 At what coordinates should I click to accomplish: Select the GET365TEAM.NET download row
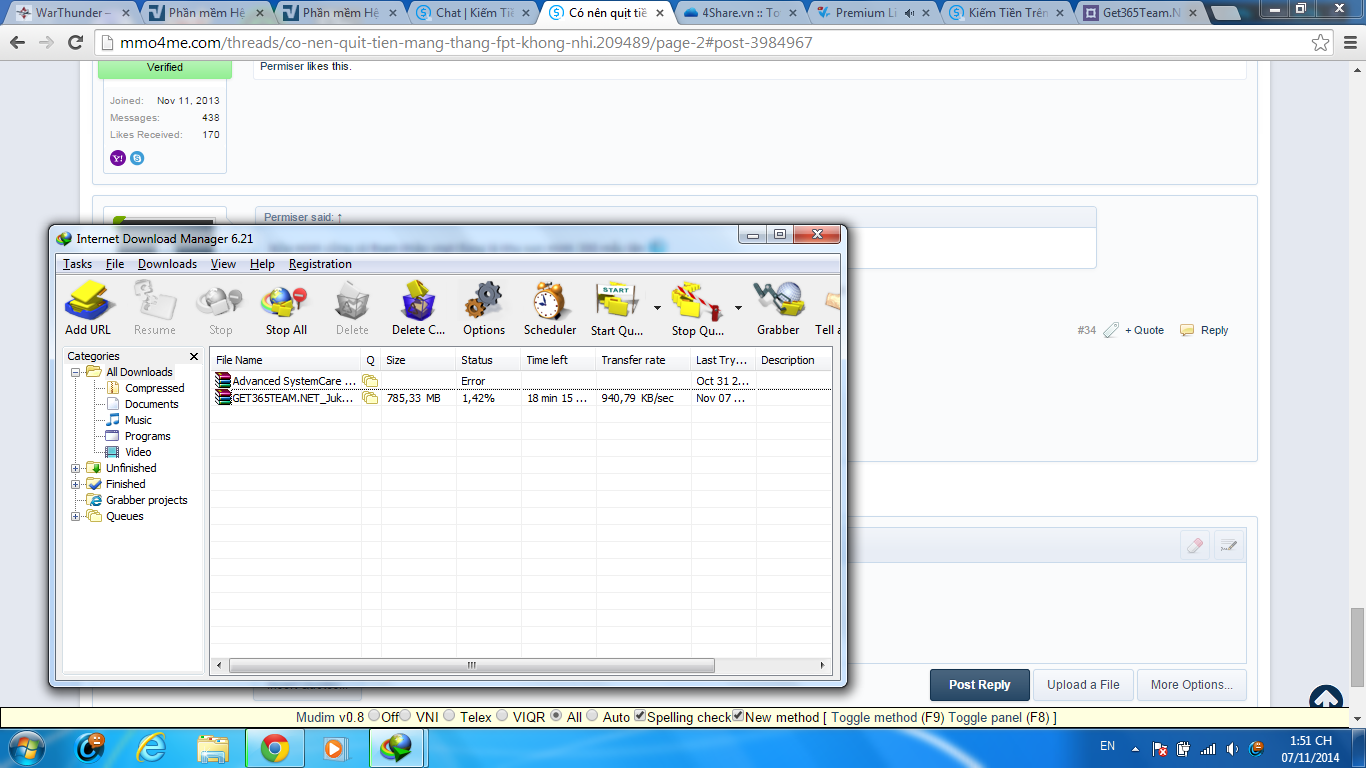click(521, 398)
